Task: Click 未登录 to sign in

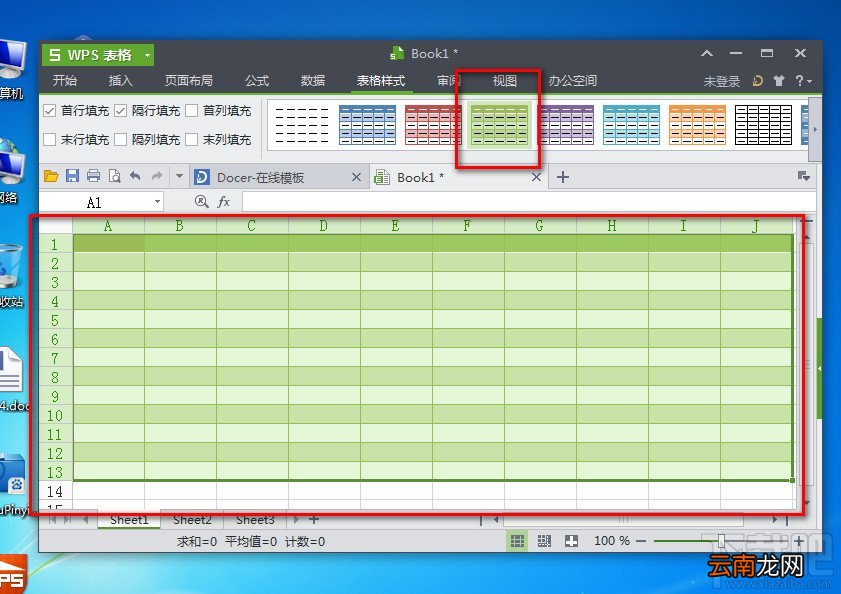Action: [721, 82]
